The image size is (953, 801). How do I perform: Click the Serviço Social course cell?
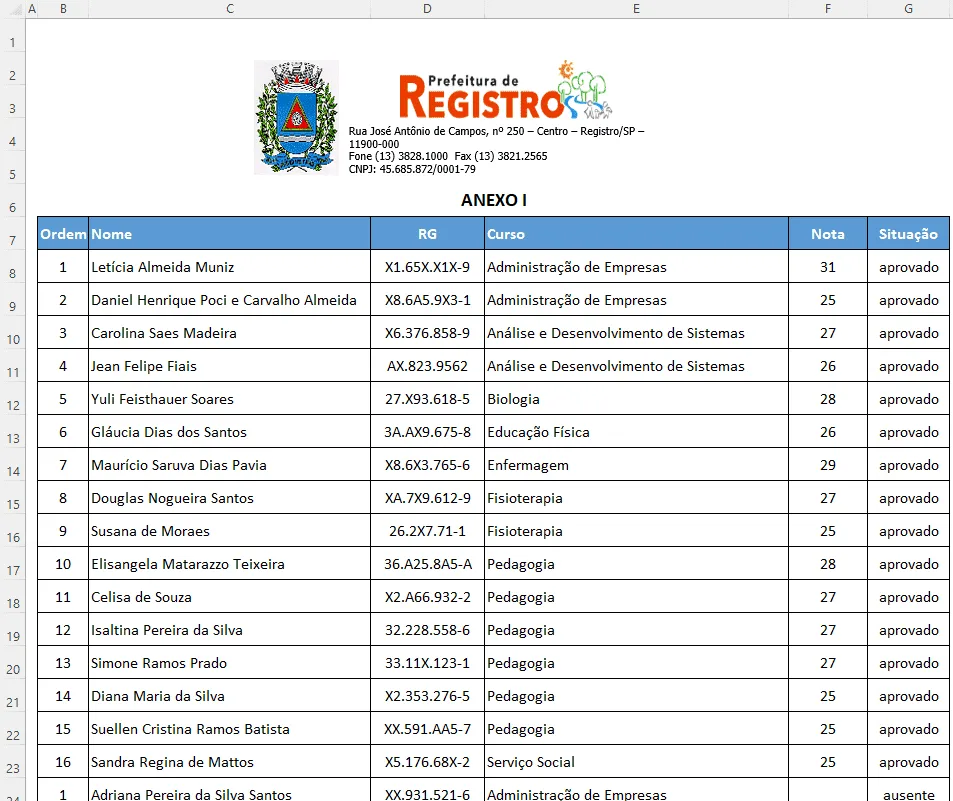coord(636,761)
